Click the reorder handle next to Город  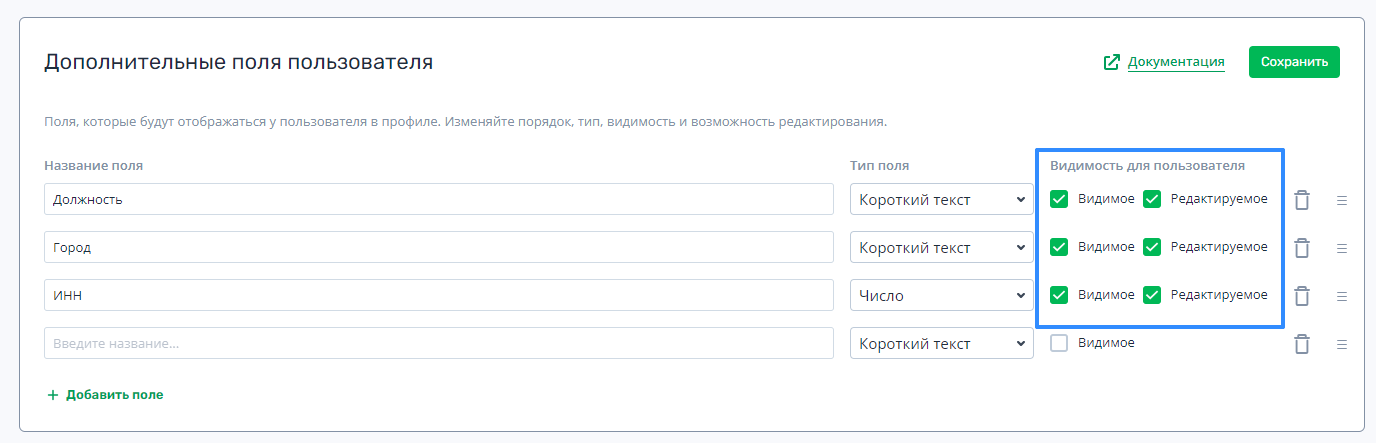coord(1342,248)
